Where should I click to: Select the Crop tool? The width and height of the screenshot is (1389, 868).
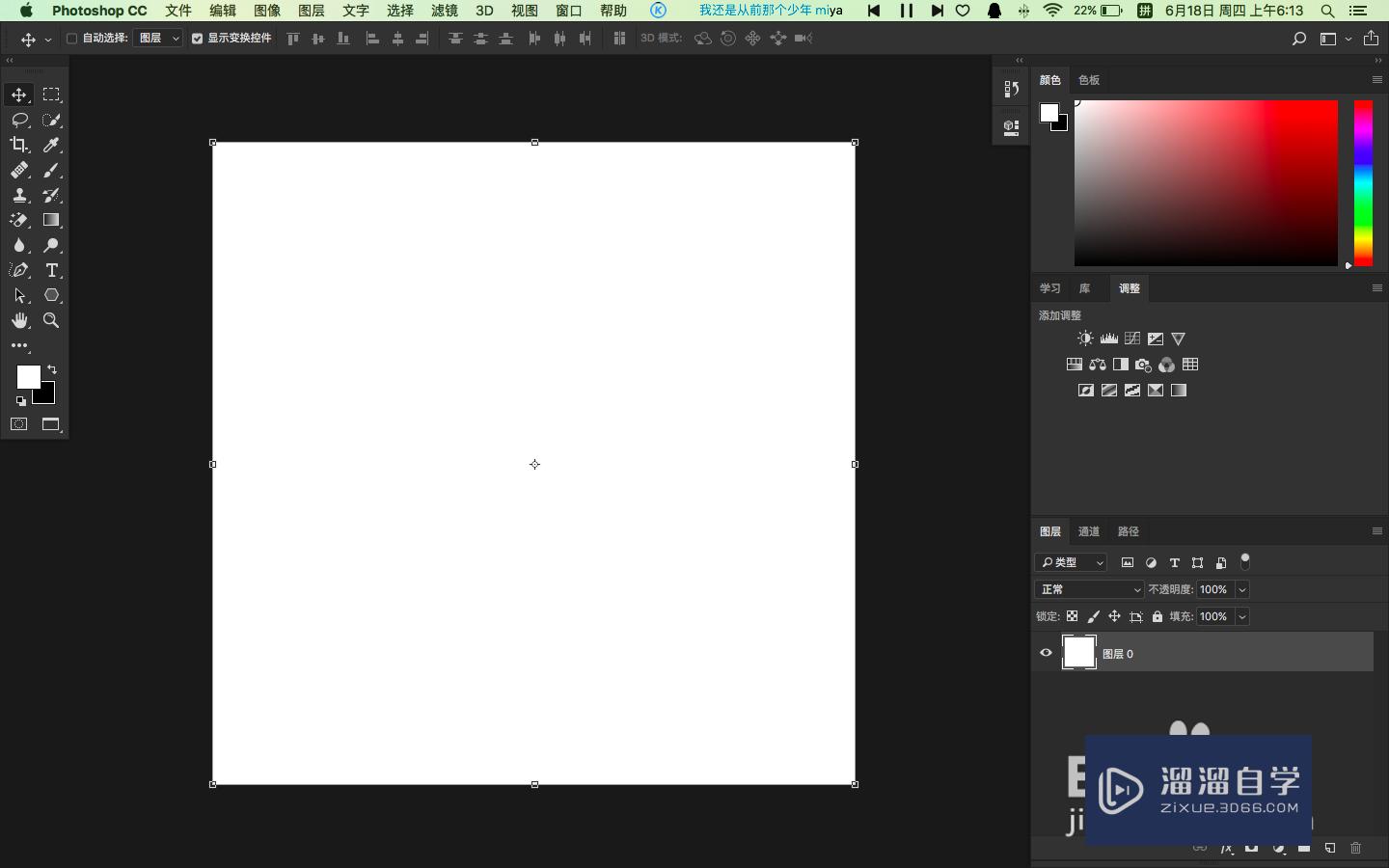click(19, 145)
